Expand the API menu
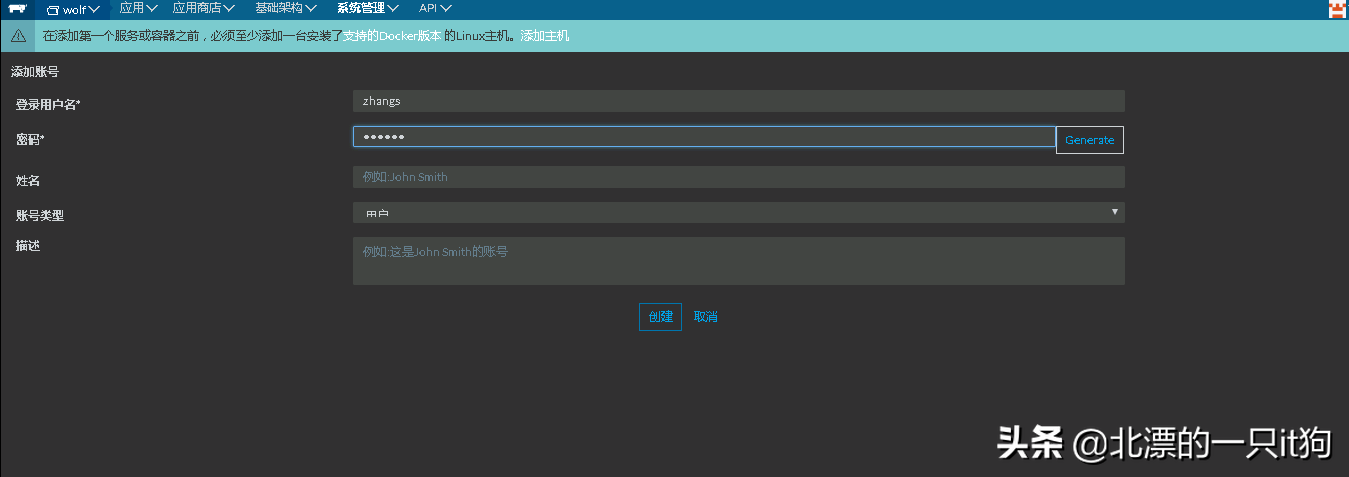Viewport: 1349px width, 477px height. click(435, 8)
